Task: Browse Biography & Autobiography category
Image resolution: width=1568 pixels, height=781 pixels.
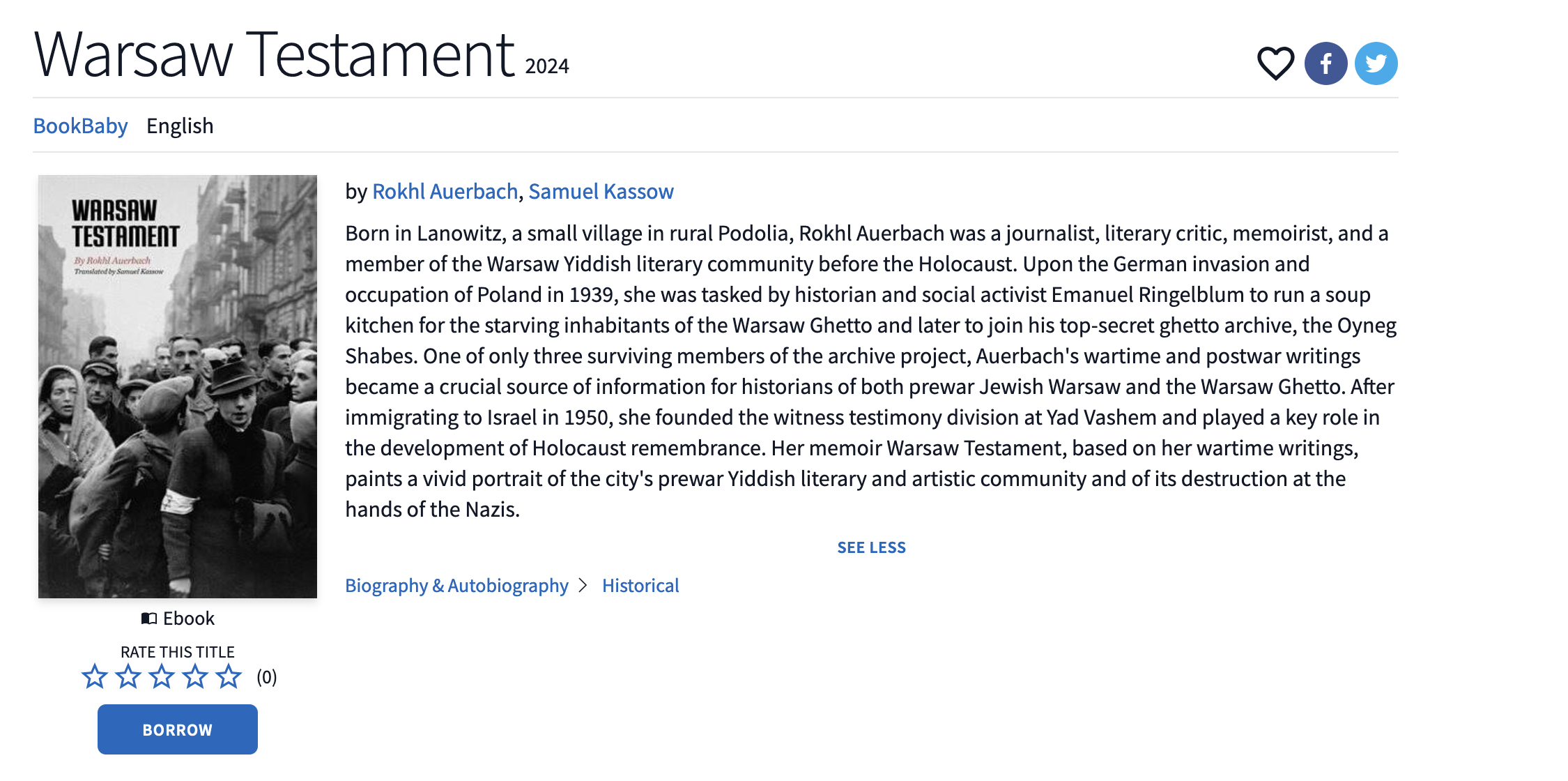Action: 456,585
